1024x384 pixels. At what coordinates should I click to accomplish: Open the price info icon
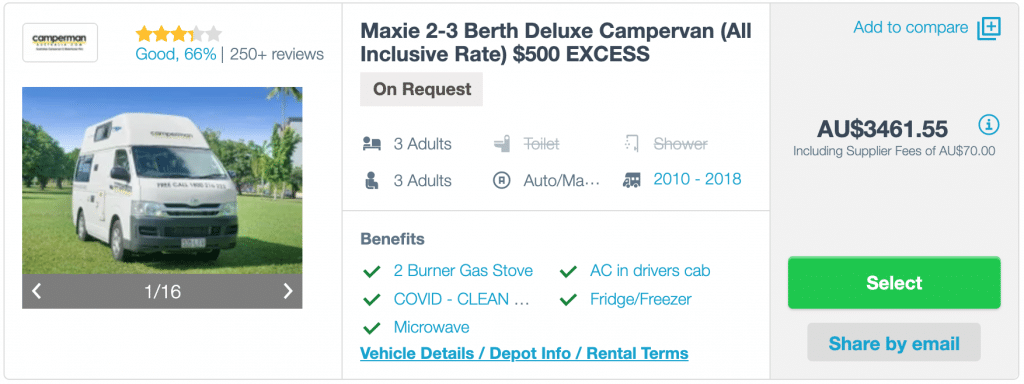click(x=989, y=124)
